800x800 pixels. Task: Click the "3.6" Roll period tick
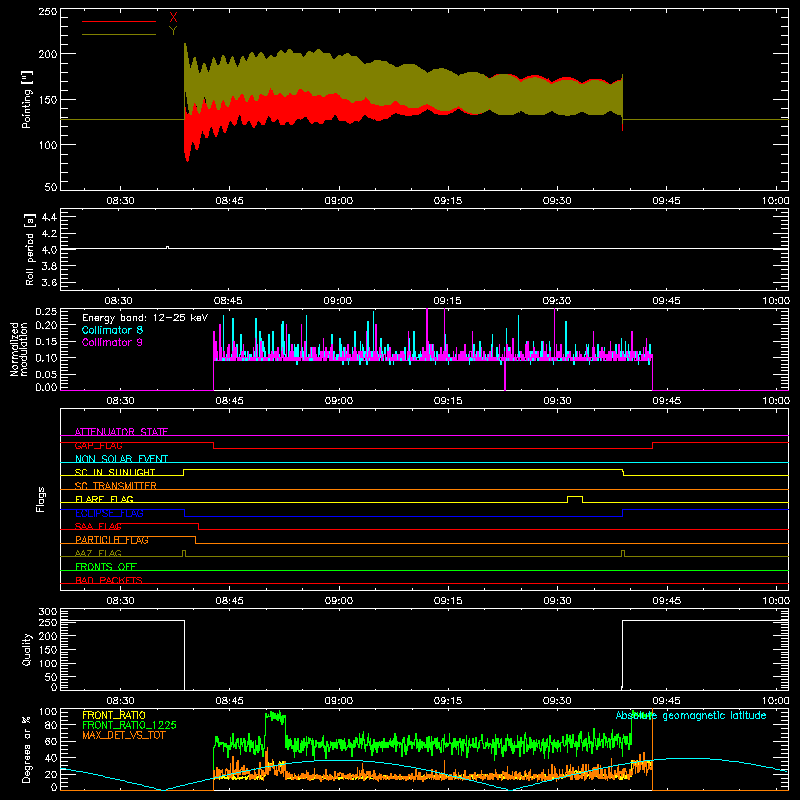coord(49,283)
